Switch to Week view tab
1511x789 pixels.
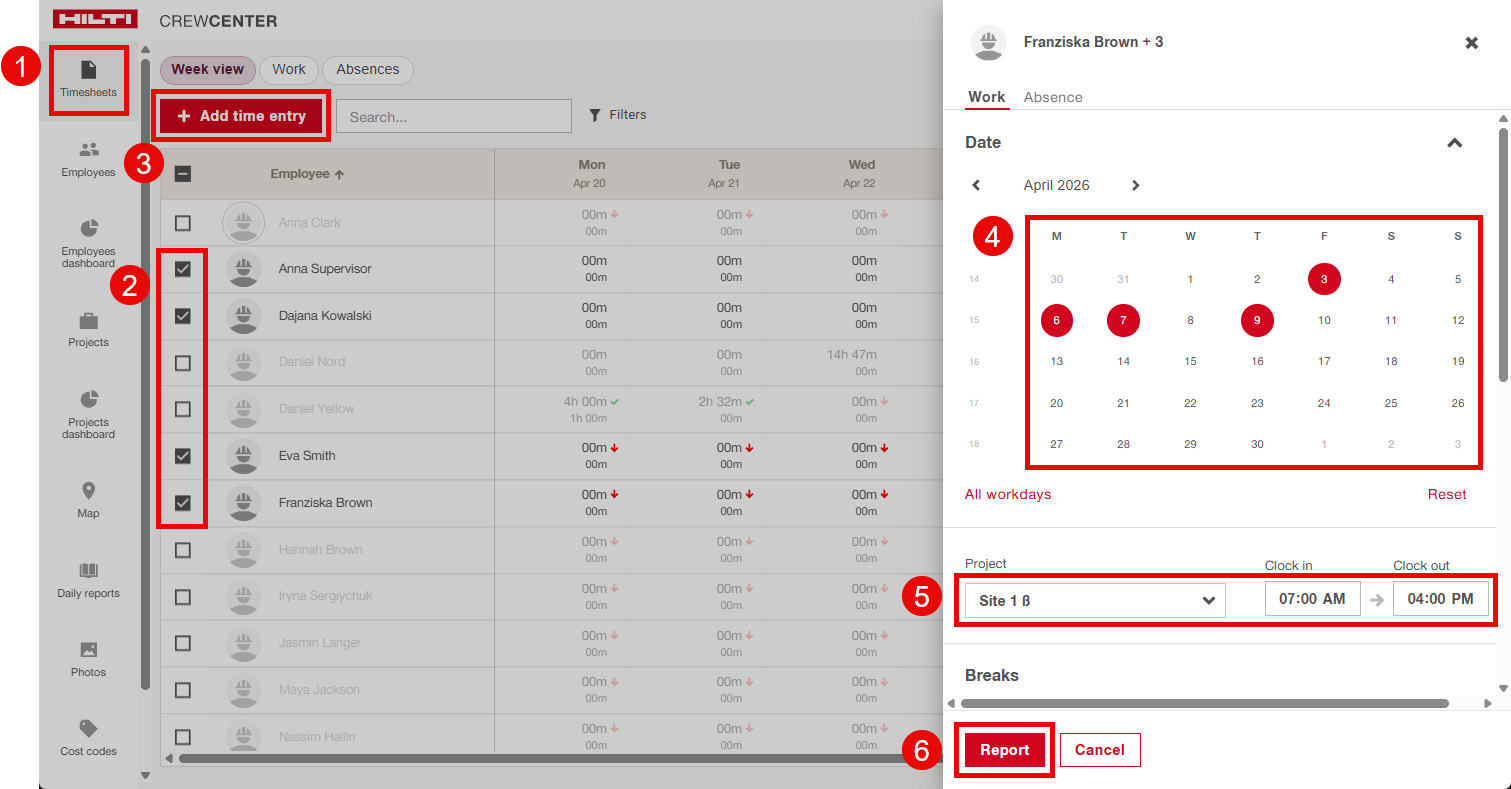[207, 70]
